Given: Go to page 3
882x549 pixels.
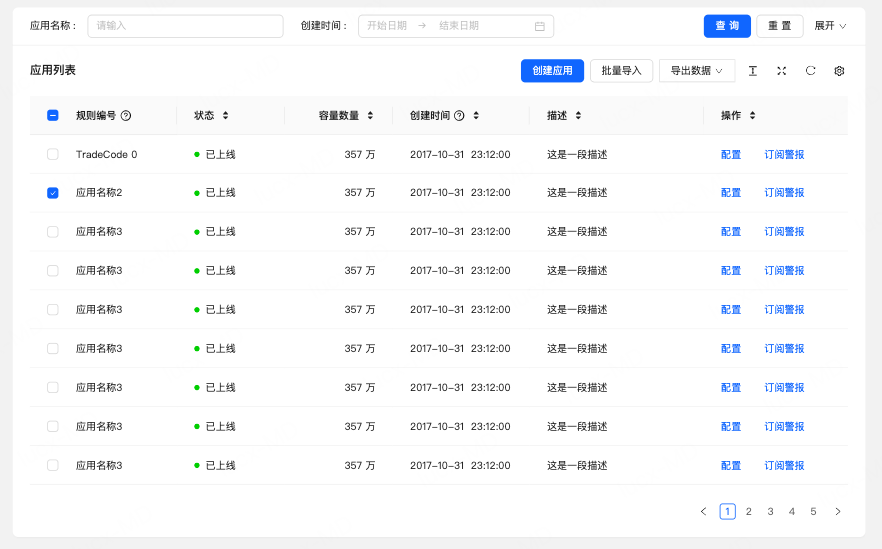Looking at the screenshot, I should pos(770,511).
